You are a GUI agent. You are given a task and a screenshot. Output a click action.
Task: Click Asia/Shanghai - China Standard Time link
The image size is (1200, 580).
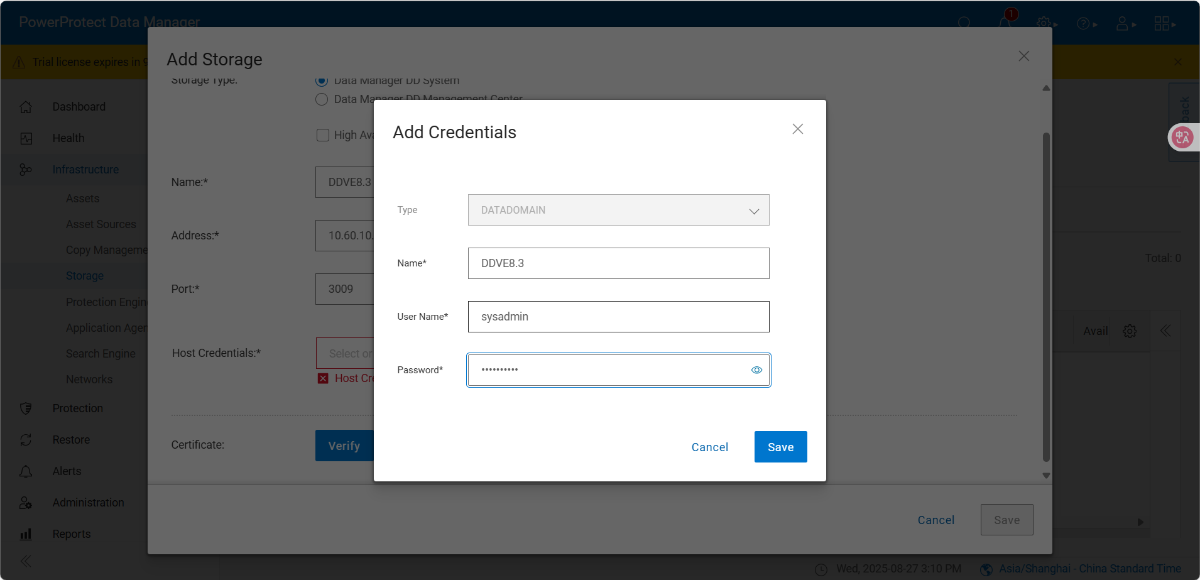1090,569
